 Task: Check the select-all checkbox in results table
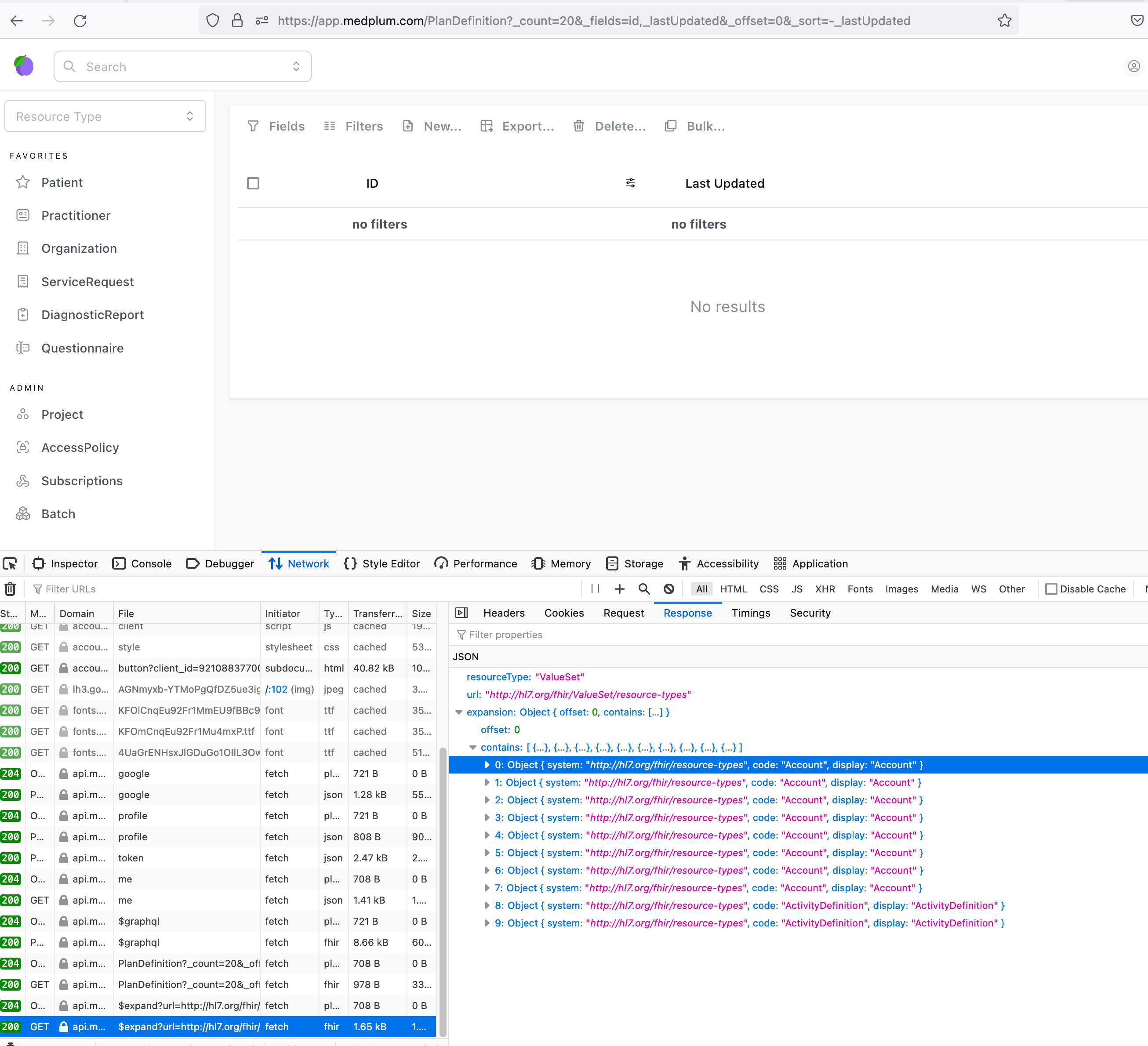point(254,183)
